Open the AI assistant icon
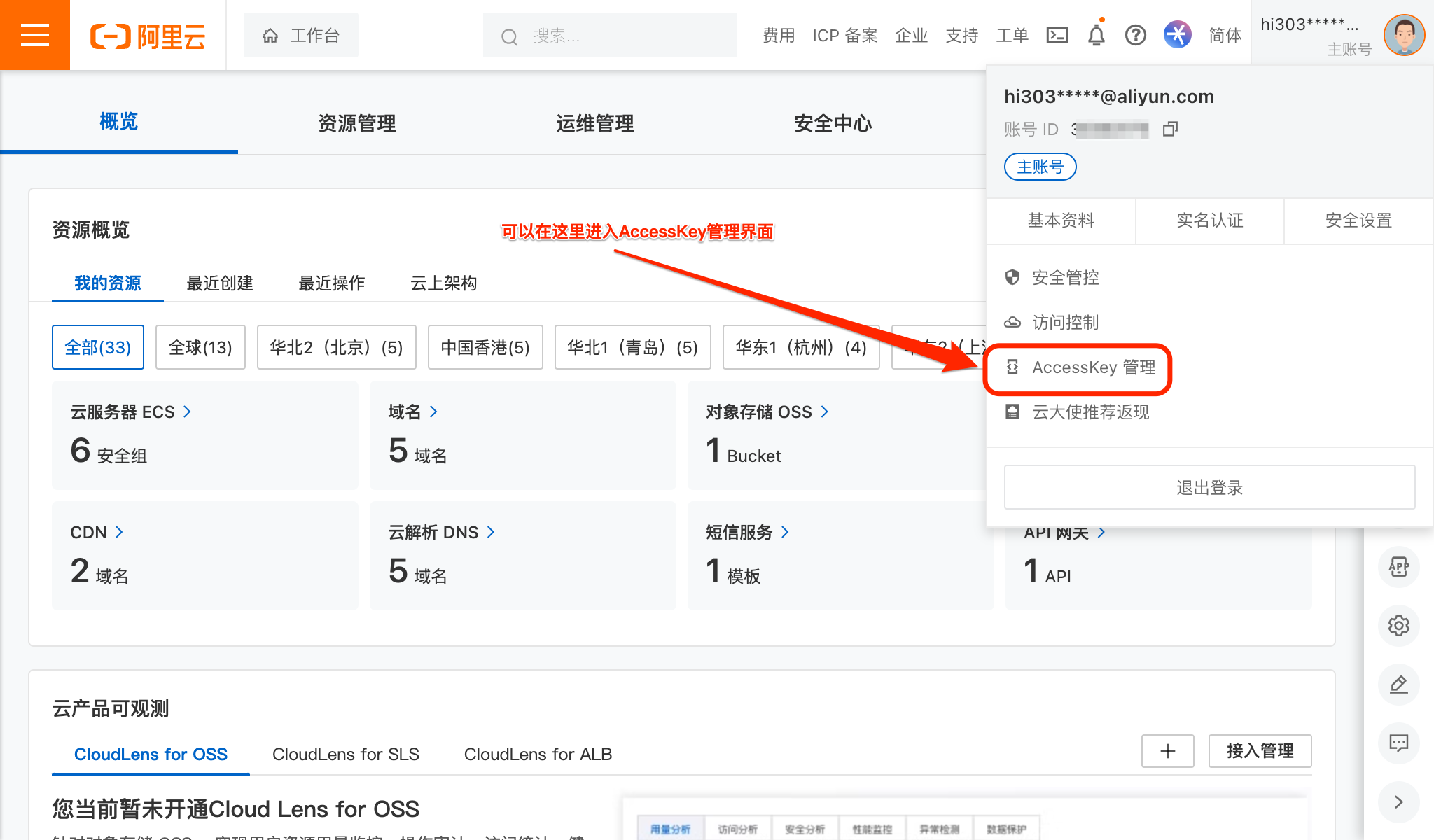Viewport: 1434px width, 840px height. point(1178,34)
